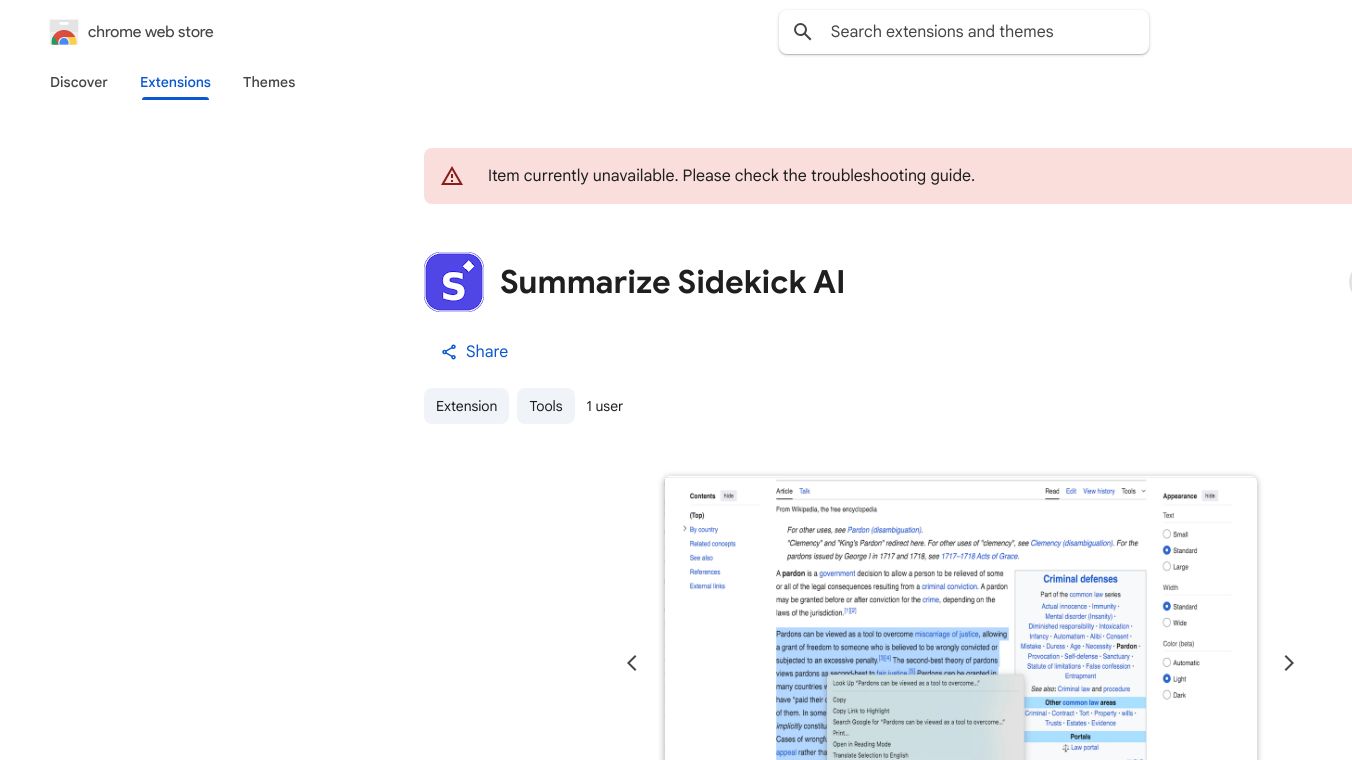Viewport: 1352px width, 760px height.
Task: Click Copy in the context menu
Action: pos(840,700)
